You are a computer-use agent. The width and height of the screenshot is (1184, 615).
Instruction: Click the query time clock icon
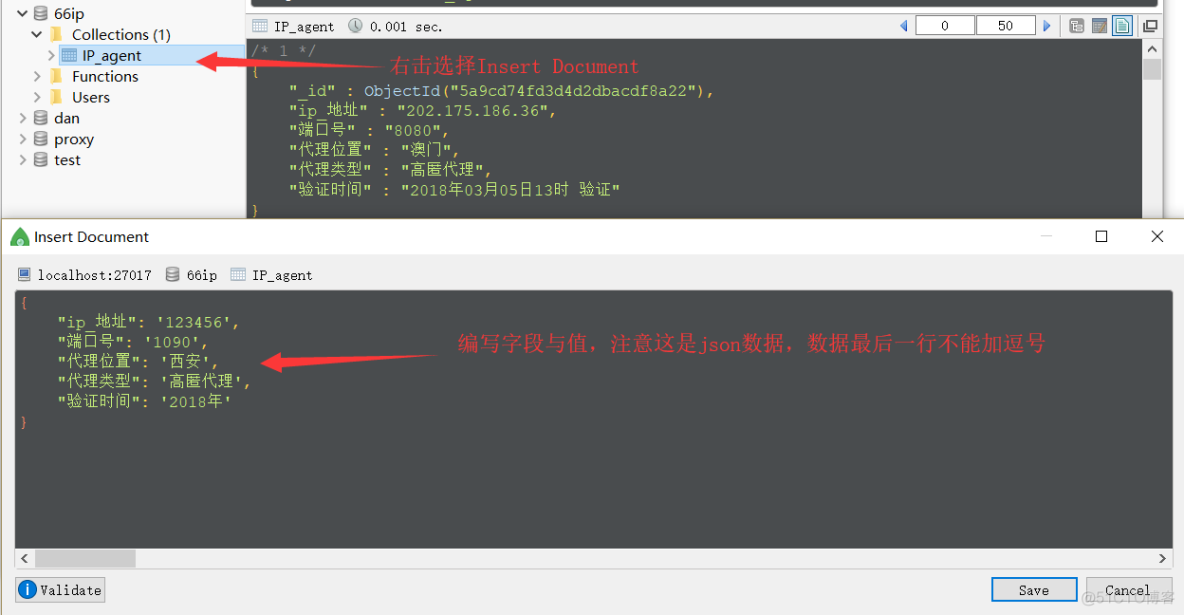click(x=355, y=26)
